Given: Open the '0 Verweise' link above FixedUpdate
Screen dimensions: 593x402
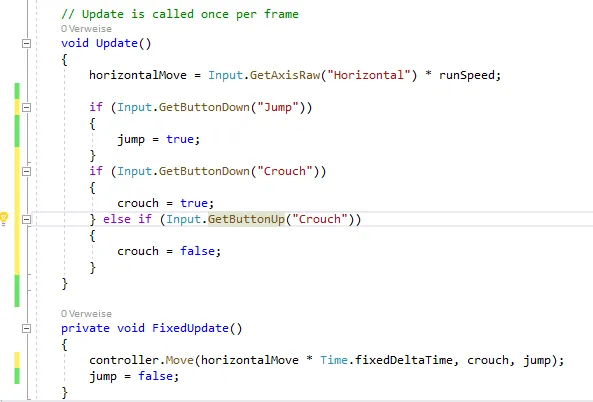Looking at the screenshot, I should (86, 314).
